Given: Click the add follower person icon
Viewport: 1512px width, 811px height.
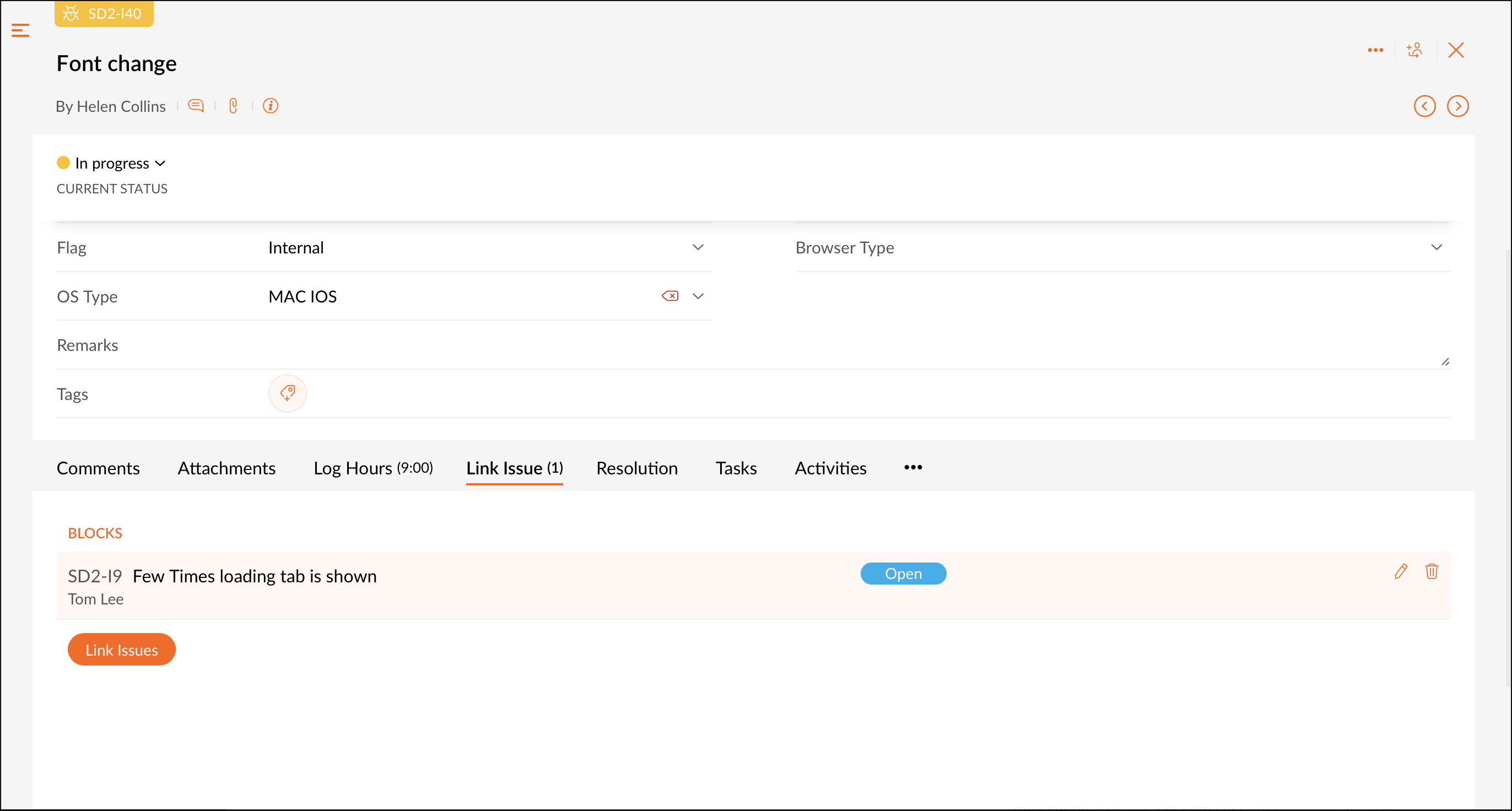Looking at the screenshot, I should [1414, 51].
